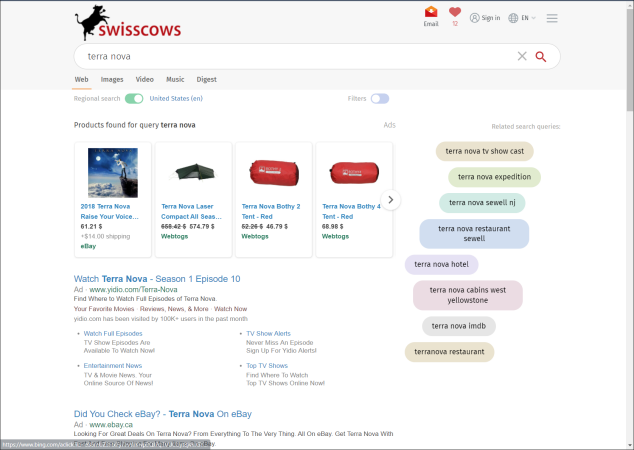The width and height of the screenshot is (634, 450).
Task: Click the Ads label by the products
Action: click(x=389, y=125)
